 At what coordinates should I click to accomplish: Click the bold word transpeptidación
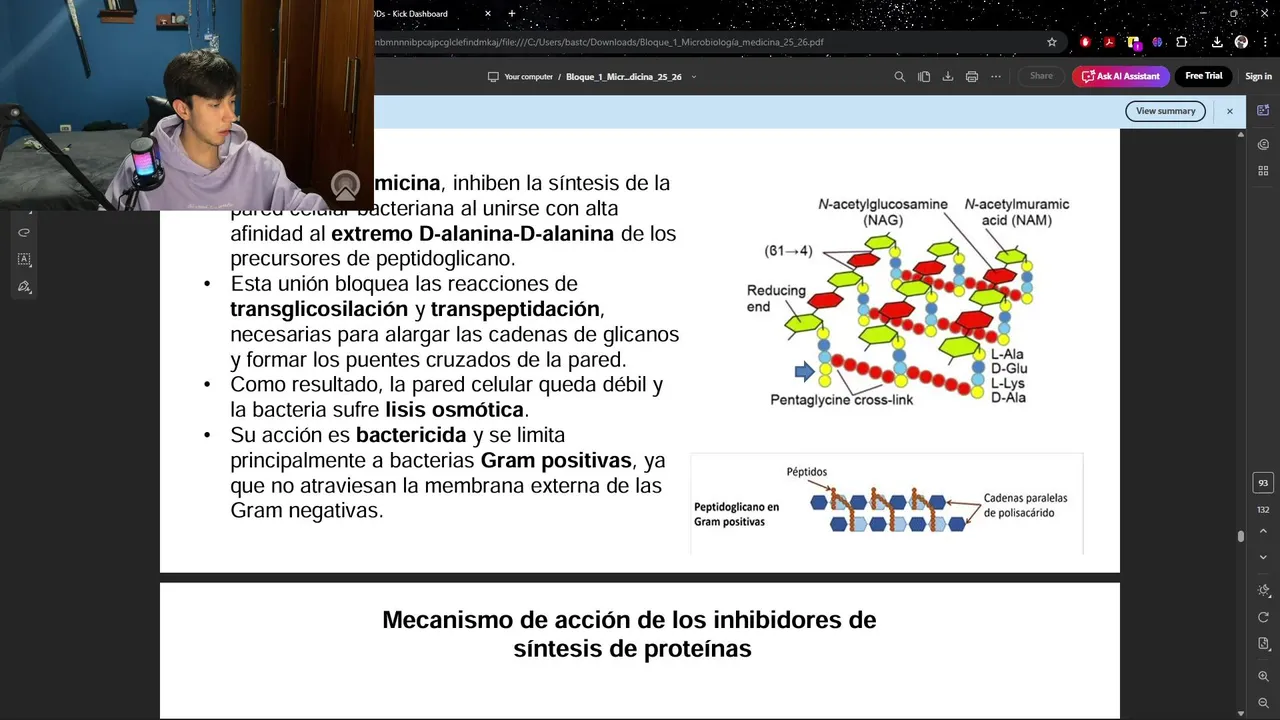[515, 309]
